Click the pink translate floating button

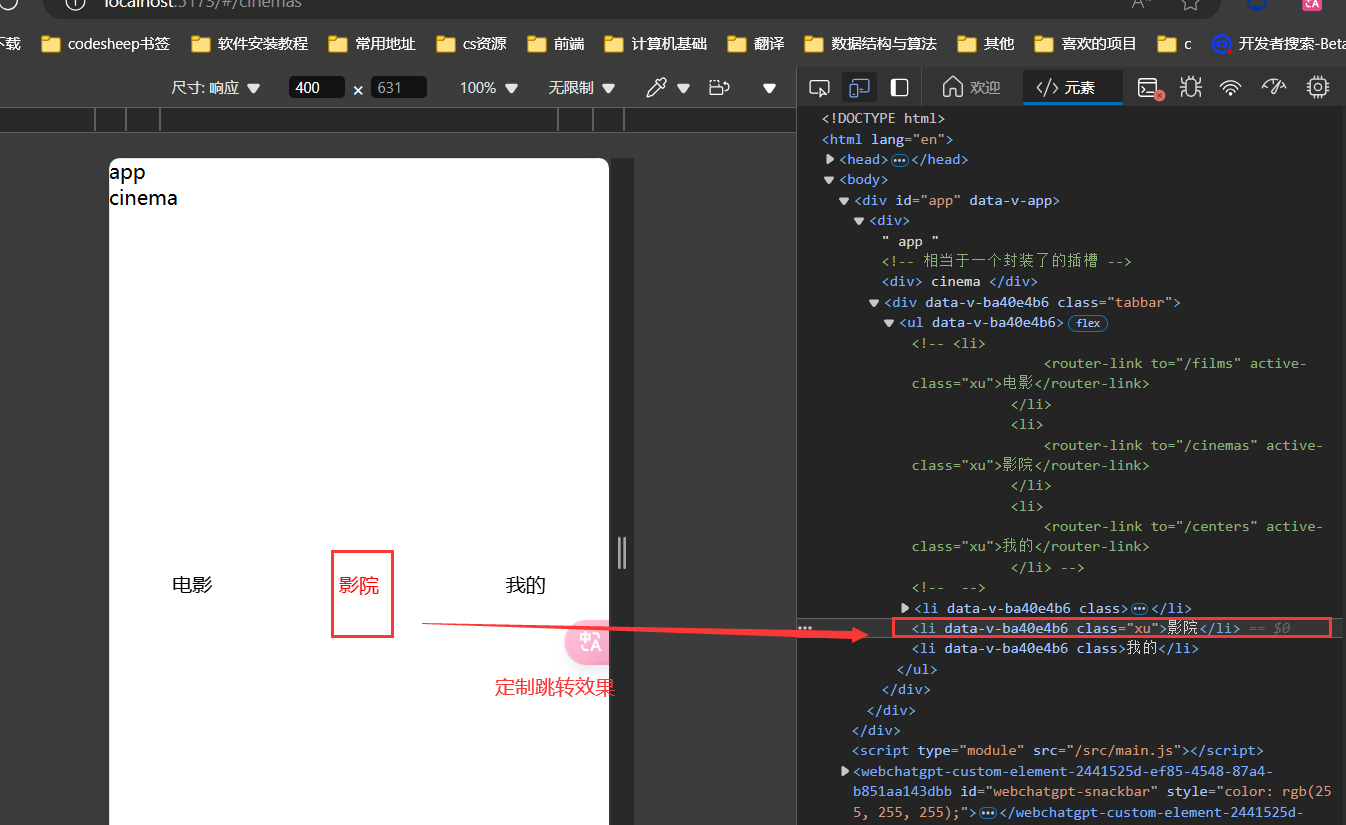[588, 642]
